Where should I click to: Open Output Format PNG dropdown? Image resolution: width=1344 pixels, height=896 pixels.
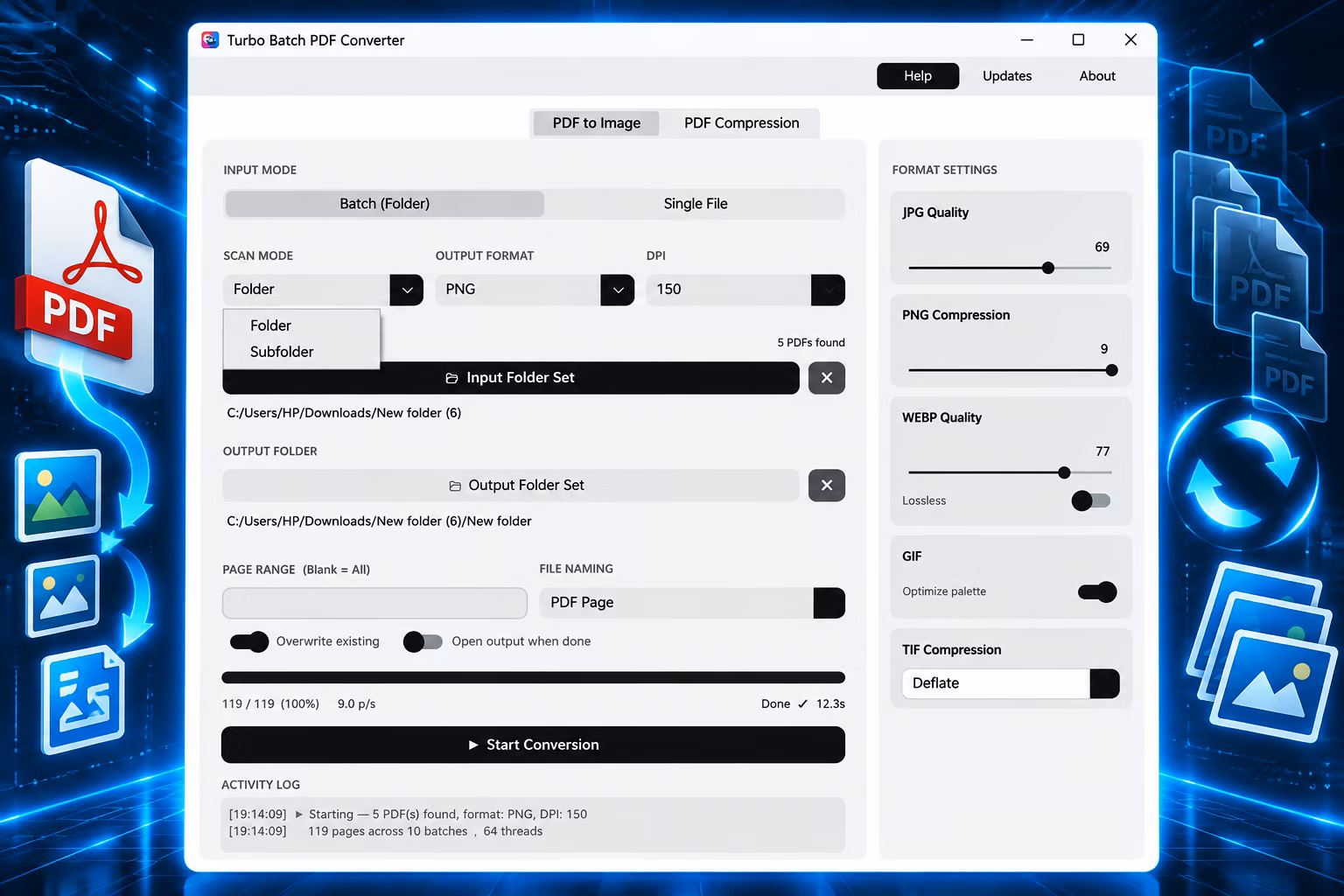(618, 290)
